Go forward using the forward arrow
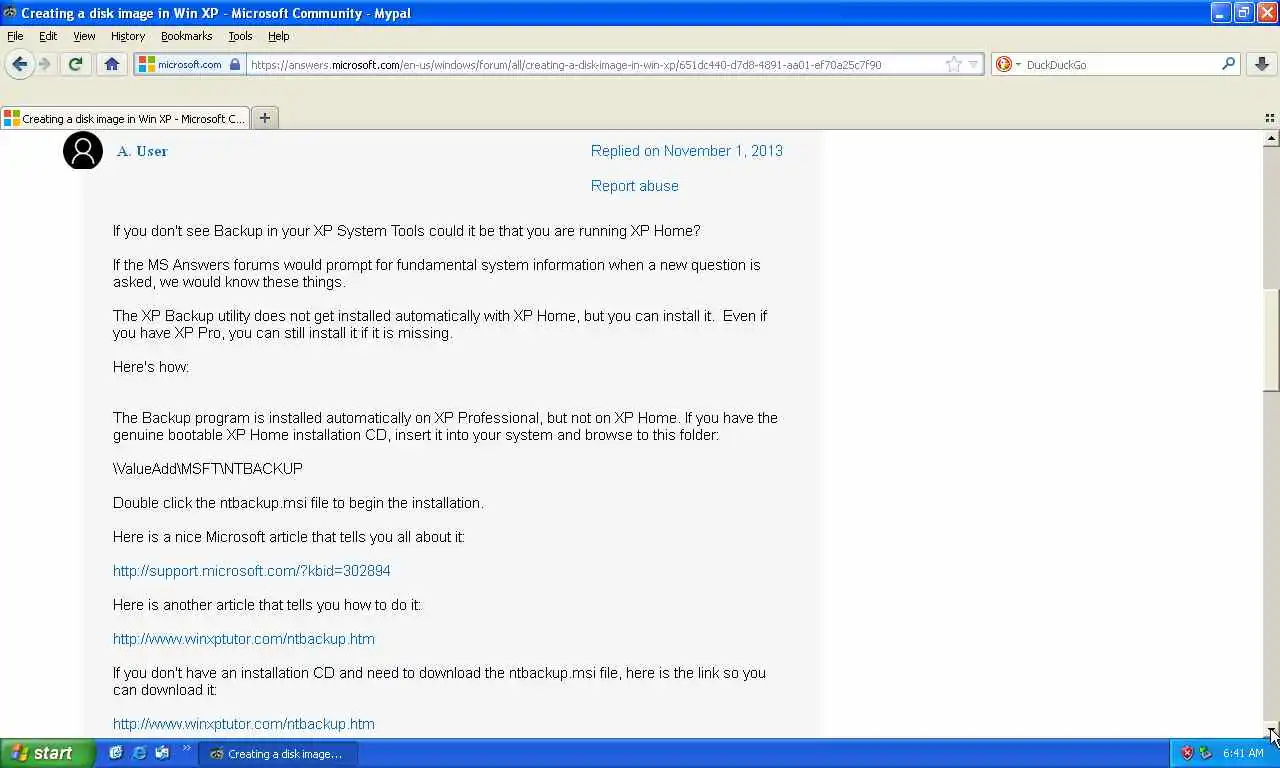This screenshot has height=768, width=1280. (45, 64)
